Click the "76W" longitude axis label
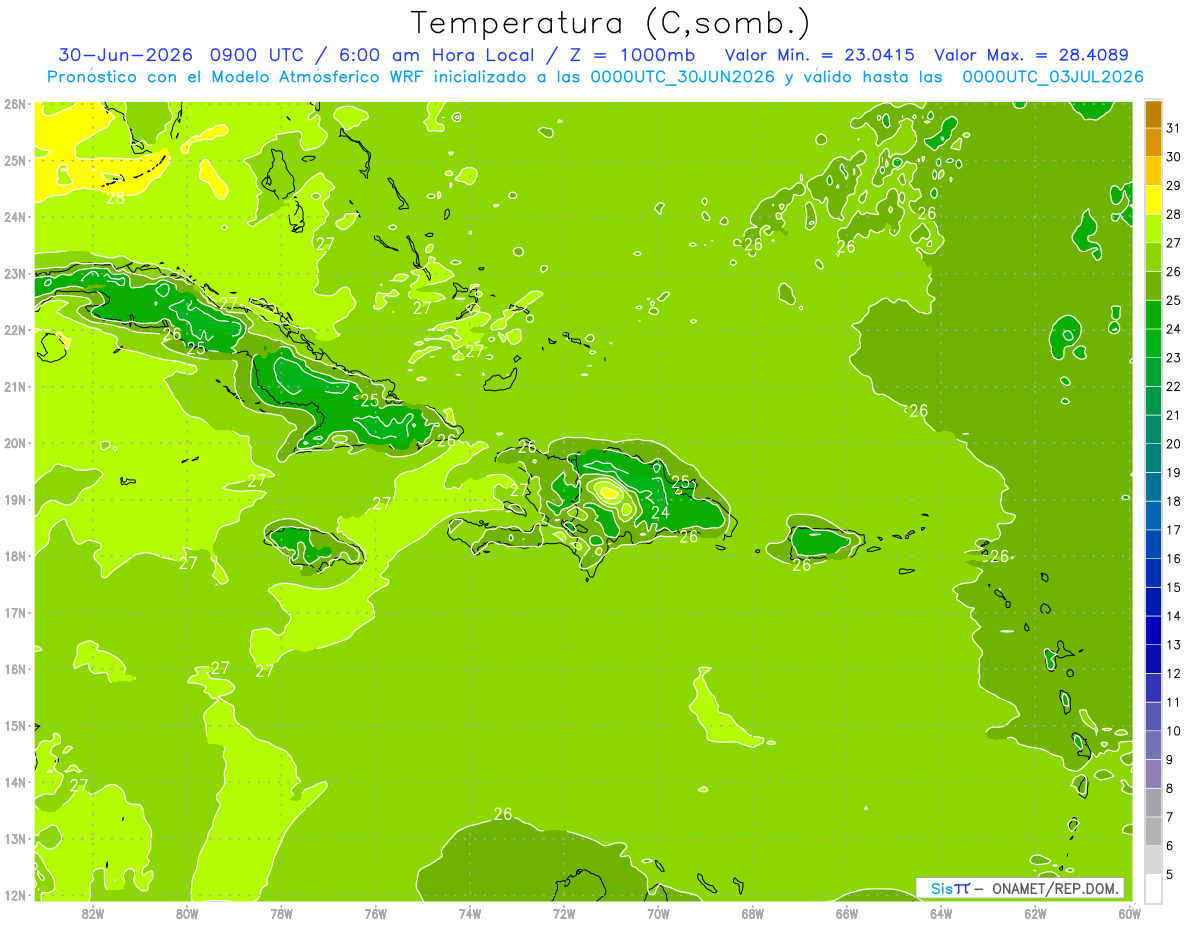1200x927 pixels. pos(376,913)
